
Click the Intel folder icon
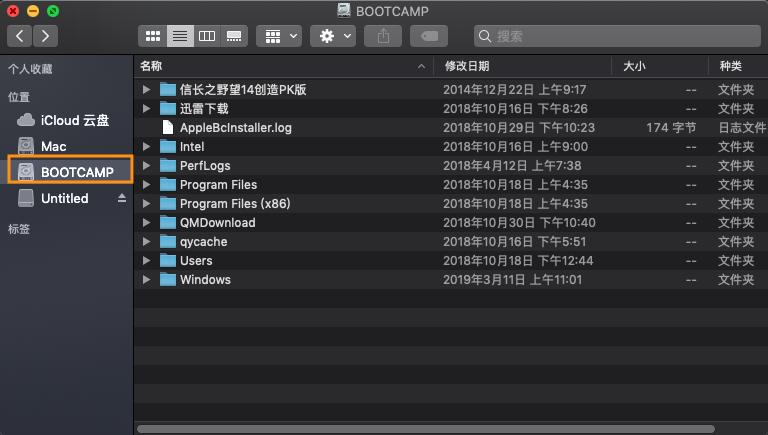168,146
